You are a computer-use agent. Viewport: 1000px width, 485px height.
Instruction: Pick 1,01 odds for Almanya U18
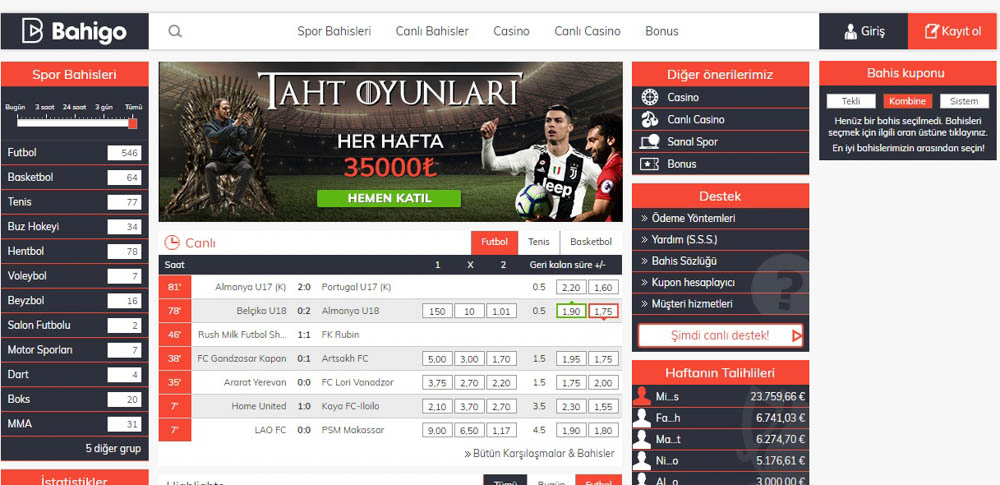pos(502,311)
